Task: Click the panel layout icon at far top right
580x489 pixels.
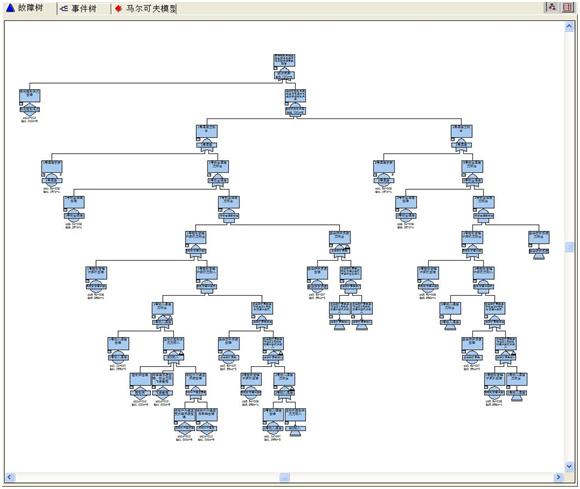Action: click(568, 7)
